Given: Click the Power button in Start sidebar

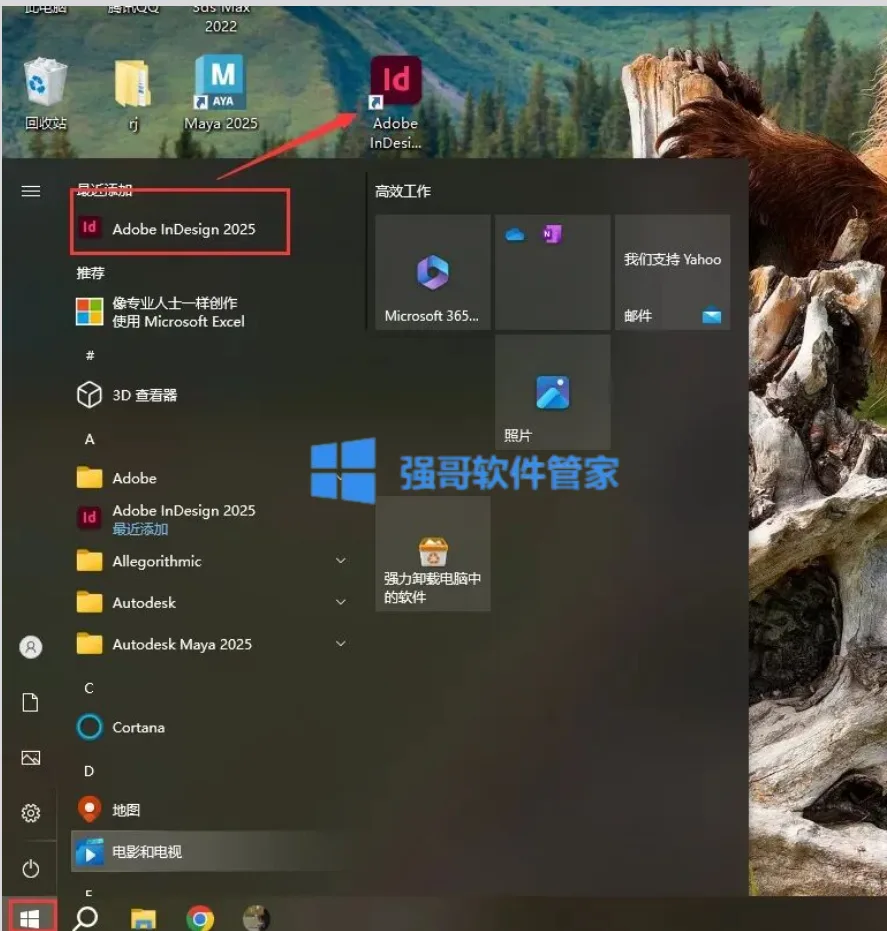Looking at the screenshot, I should pyautogui.click(x=30, y=869).
